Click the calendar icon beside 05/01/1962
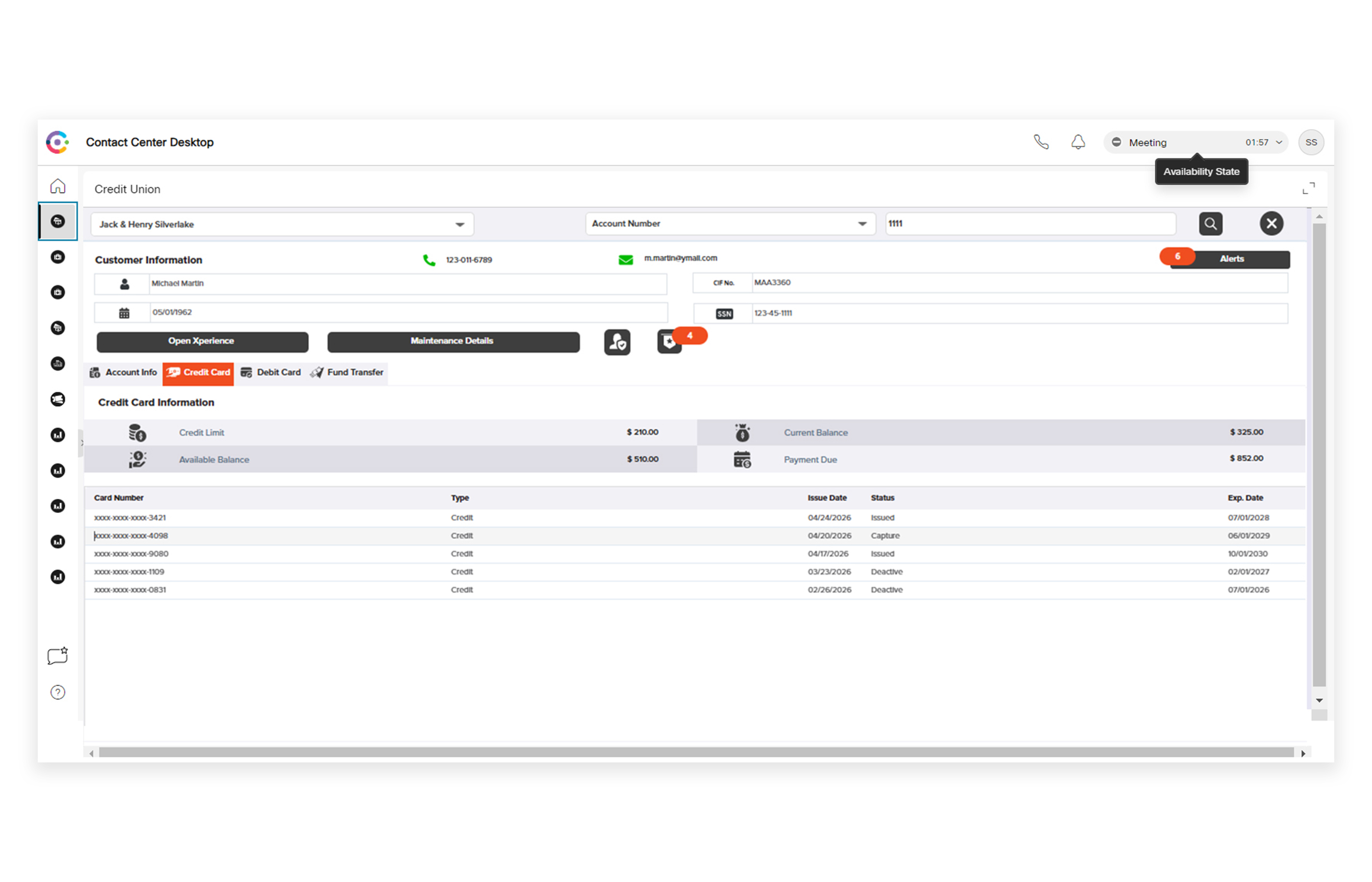Screen dimensions: 1372x882 pos(124,313)
